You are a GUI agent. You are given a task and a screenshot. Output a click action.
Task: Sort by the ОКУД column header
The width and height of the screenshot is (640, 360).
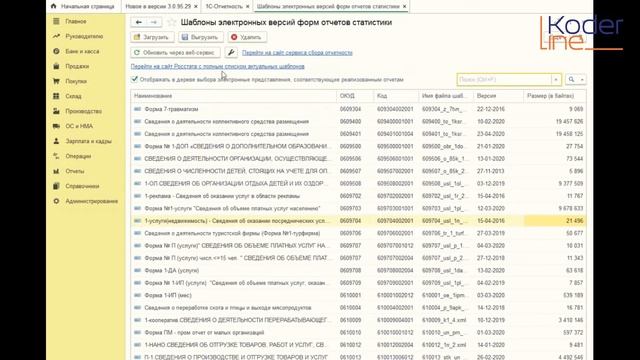click(355, 96)
